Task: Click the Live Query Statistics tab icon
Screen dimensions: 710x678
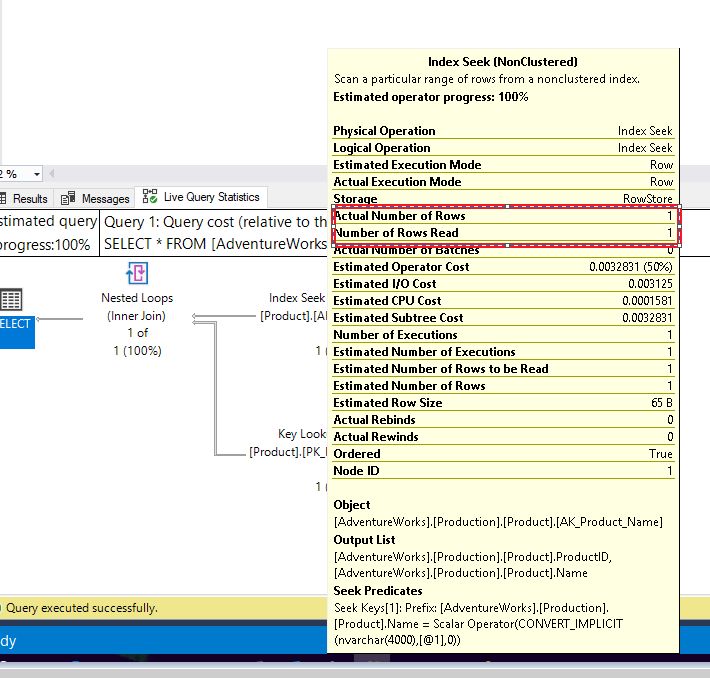Action: pyautogui.click(x=150, y=197)
